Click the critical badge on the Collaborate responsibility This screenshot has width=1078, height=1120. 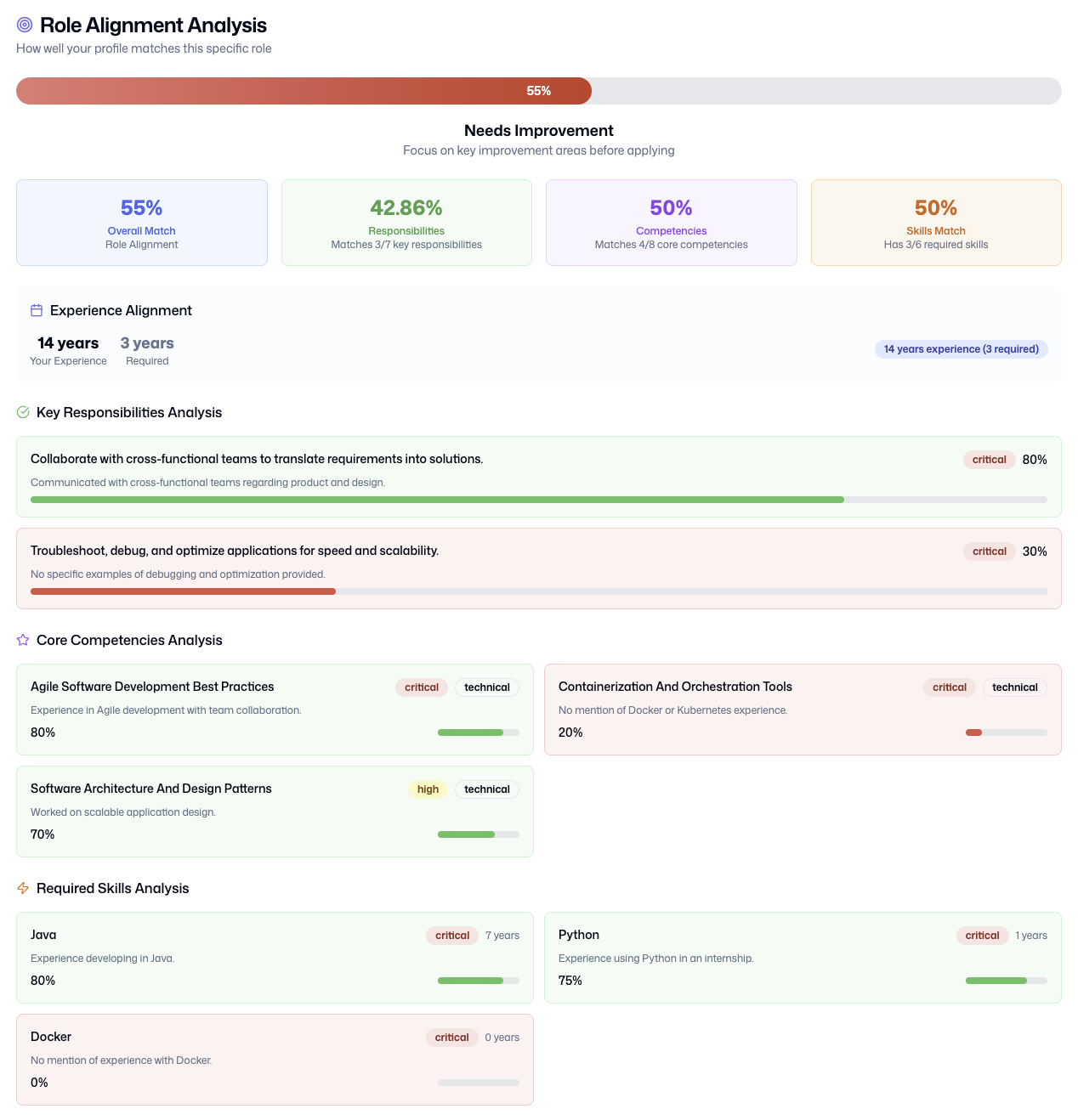point(989,459)
